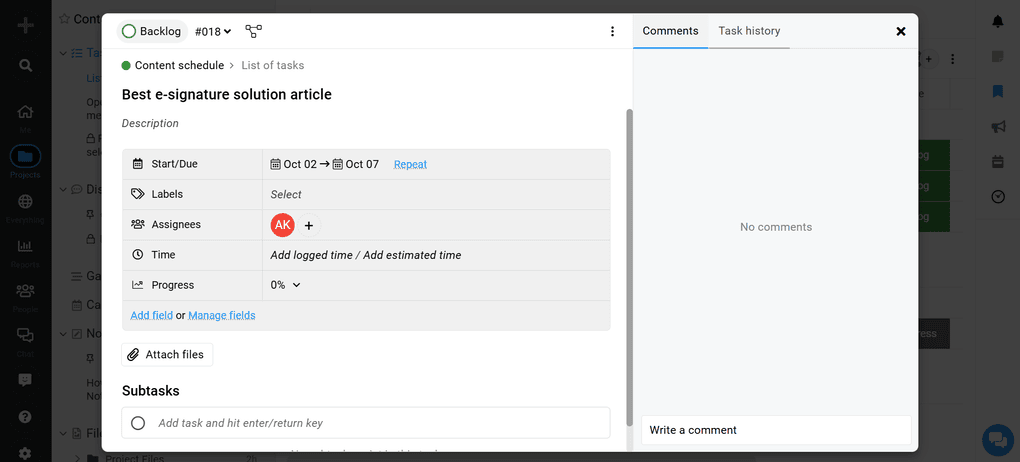Collapse the Files section in background sidebar
Screen dimensions: 1020x462
[x=63, y=433]
